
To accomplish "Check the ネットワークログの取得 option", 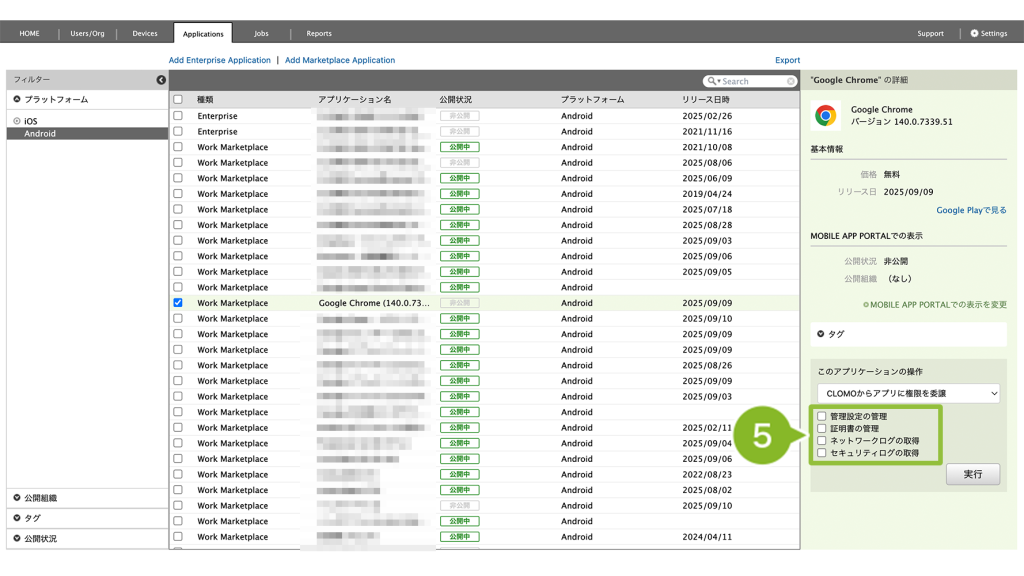I will pyautogui.click(x=822, y=441).
